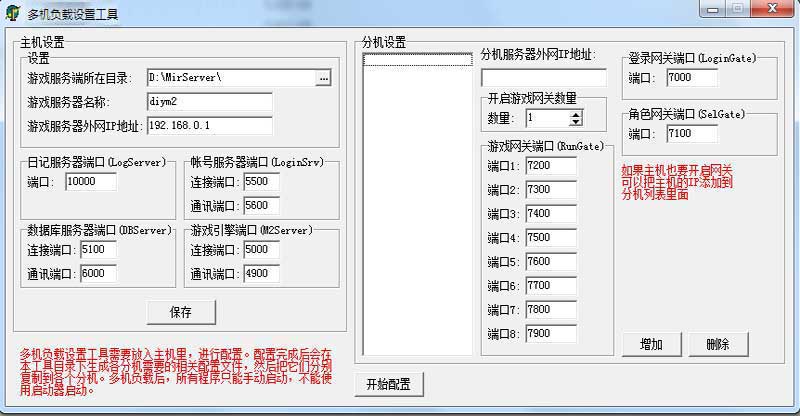
Task: Click the 数据库服务器端口(DBServer) group label
Action: [x=99, y=230]
